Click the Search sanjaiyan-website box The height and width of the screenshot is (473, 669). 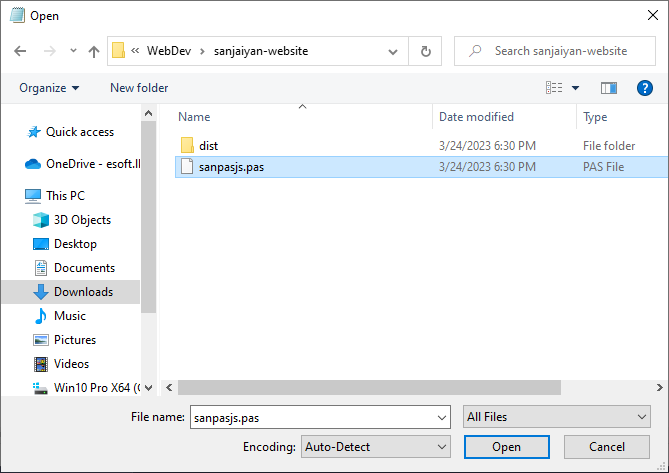pyautogui.click(x=557, y=51)
